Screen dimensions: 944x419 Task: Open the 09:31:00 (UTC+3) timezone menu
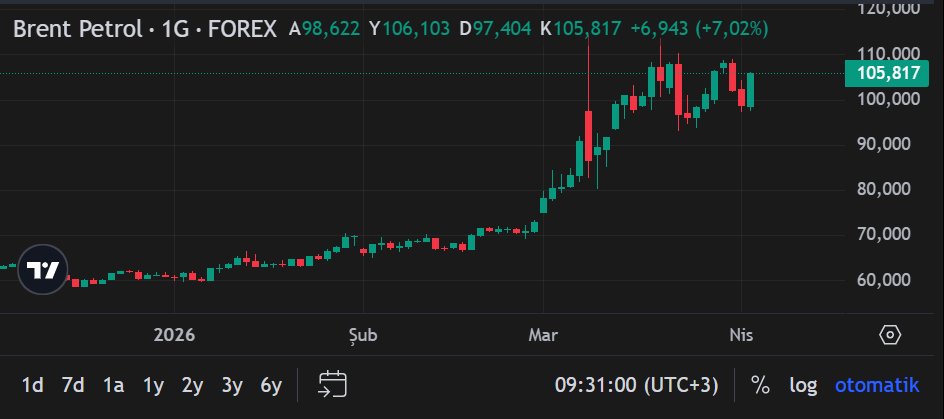point(636,385)
